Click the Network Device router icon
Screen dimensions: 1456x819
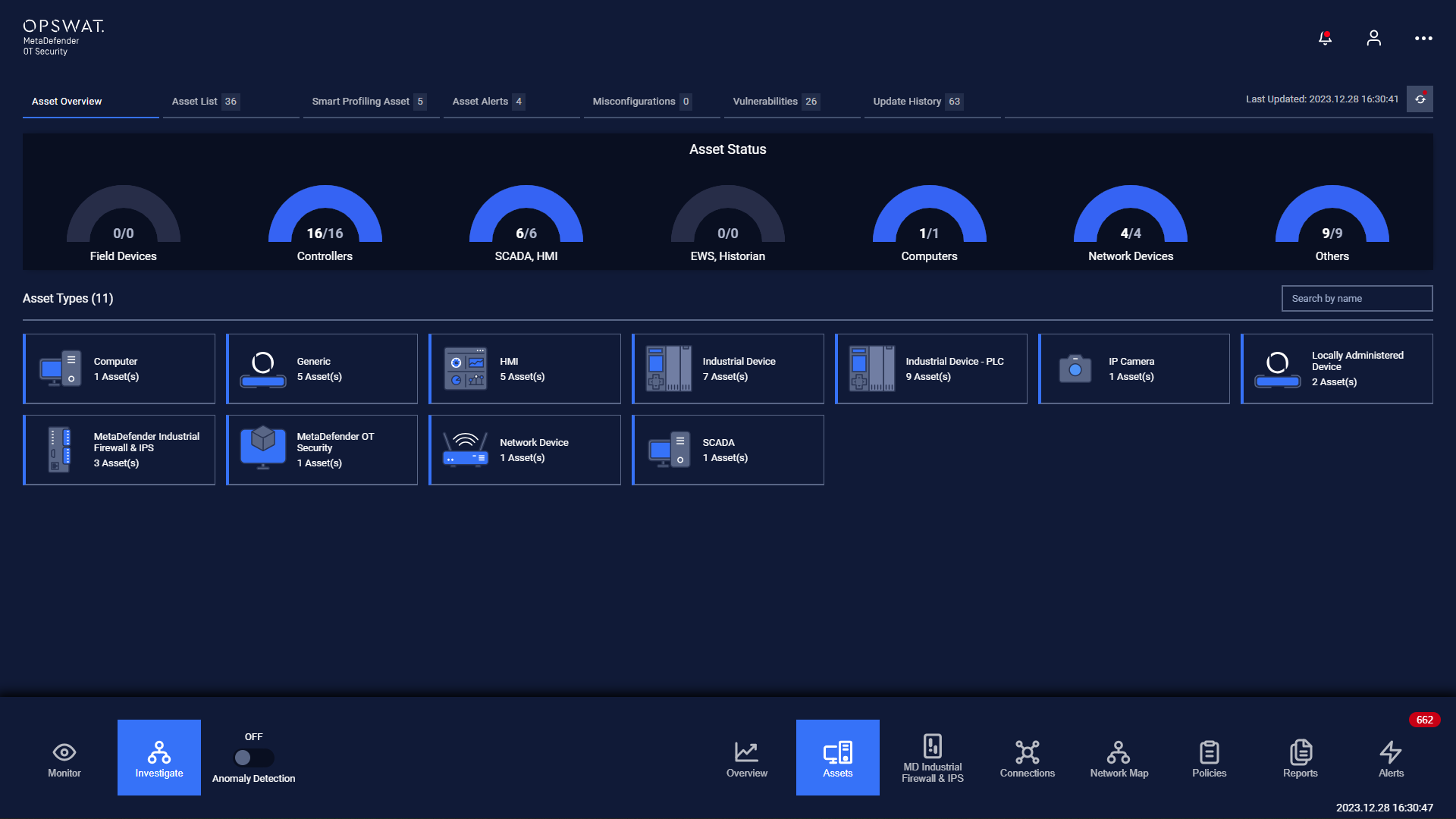(466, 450)
